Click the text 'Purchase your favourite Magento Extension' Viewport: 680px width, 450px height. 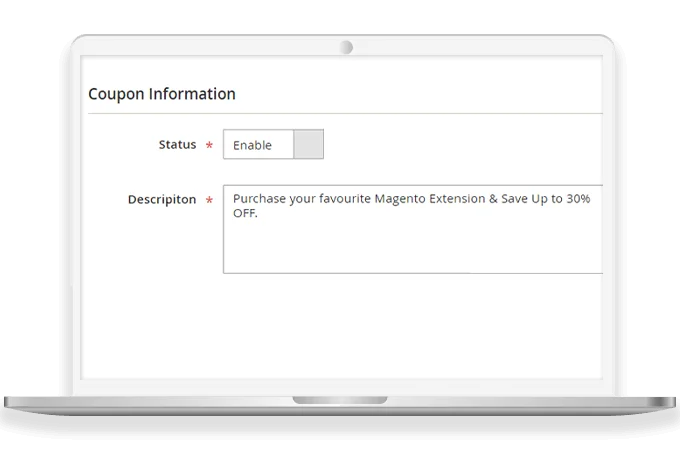pos(359,199)
